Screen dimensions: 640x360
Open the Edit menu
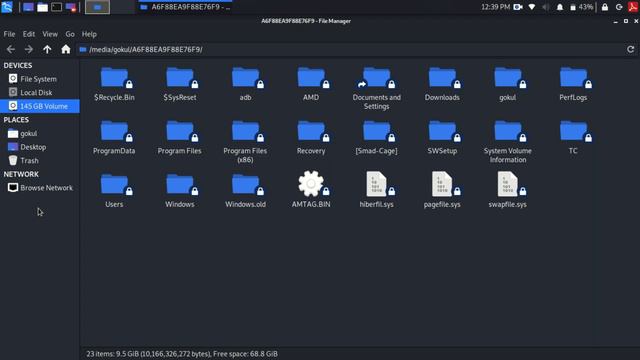[29, 34]
